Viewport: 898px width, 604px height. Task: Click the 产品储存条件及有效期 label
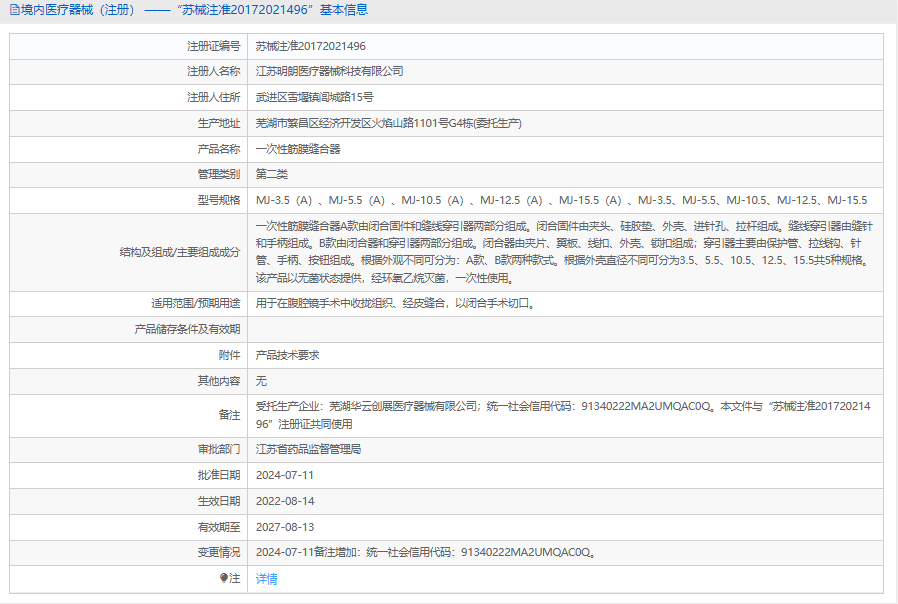point(187,329)
